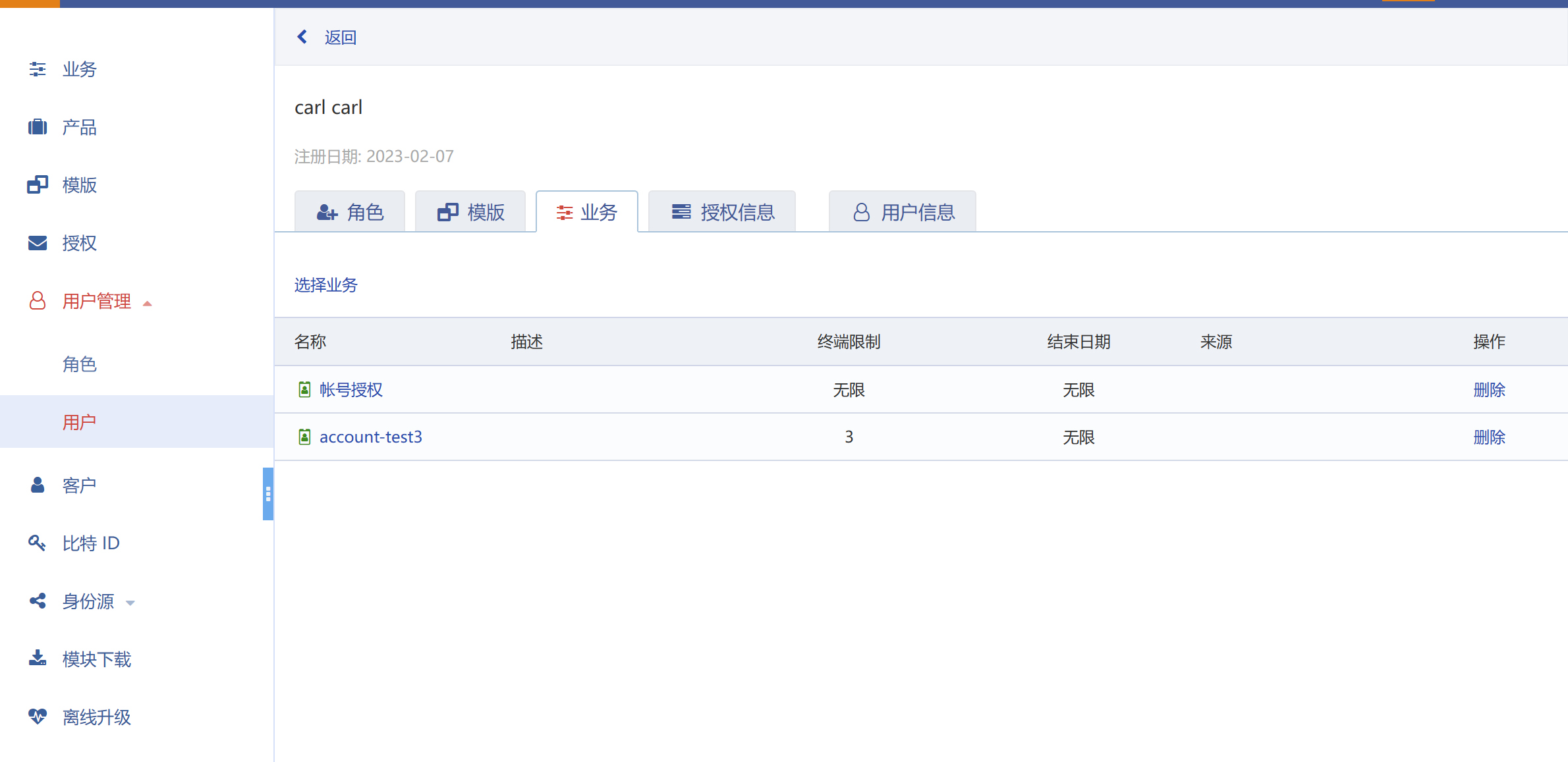
Task: Click the list icon on 授权信息 tab
Action: click(x=681, y=212)
